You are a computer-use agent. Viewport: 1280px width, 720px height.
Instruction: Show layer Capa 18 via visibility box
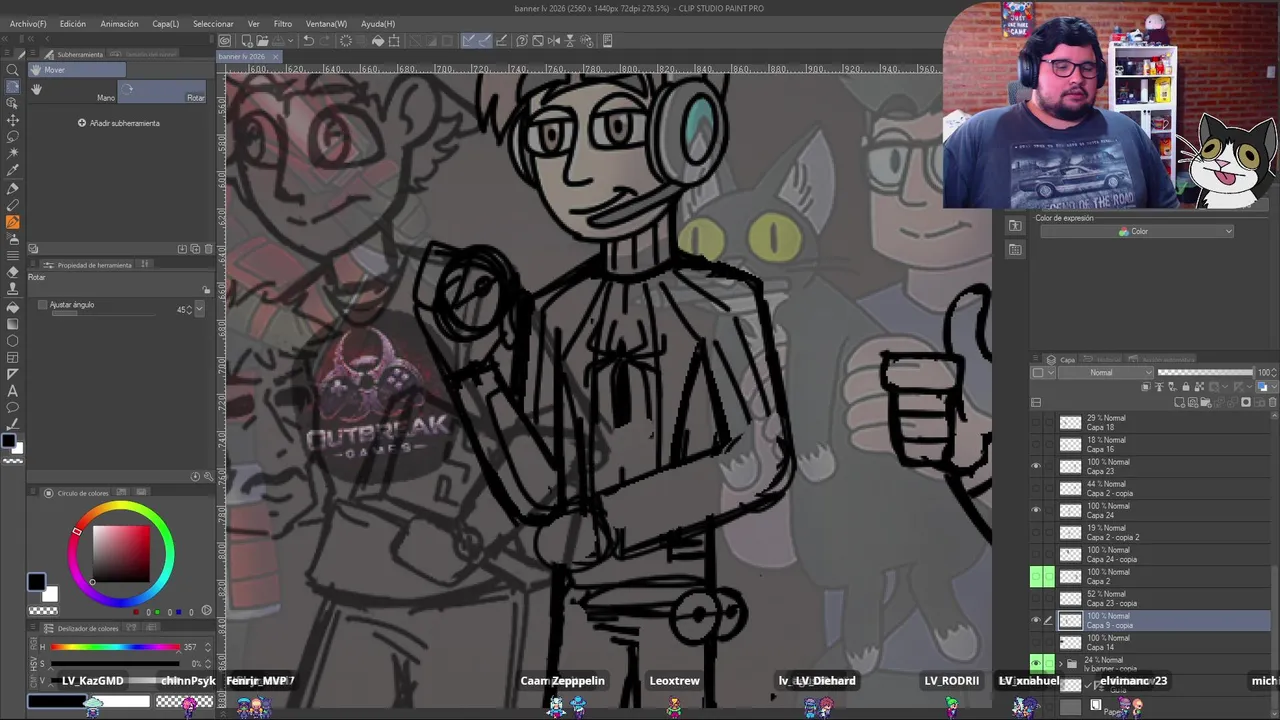click(x=1036, y=423)
